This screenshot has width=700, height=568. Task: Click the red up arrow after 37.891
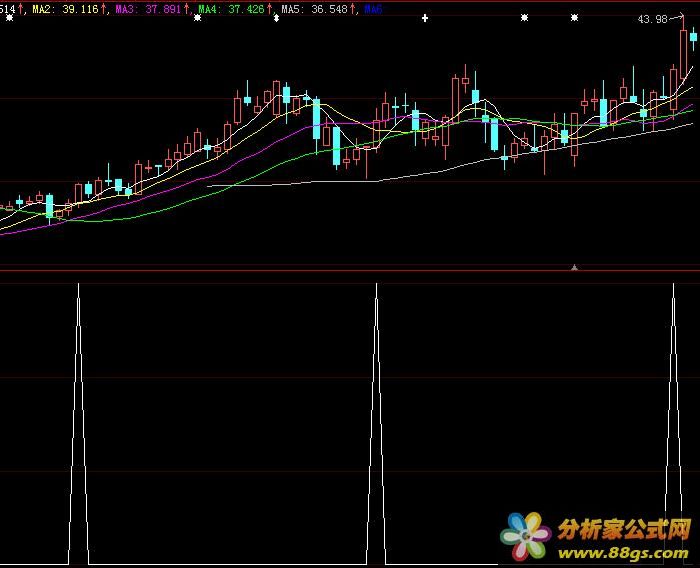pos(188,9)
